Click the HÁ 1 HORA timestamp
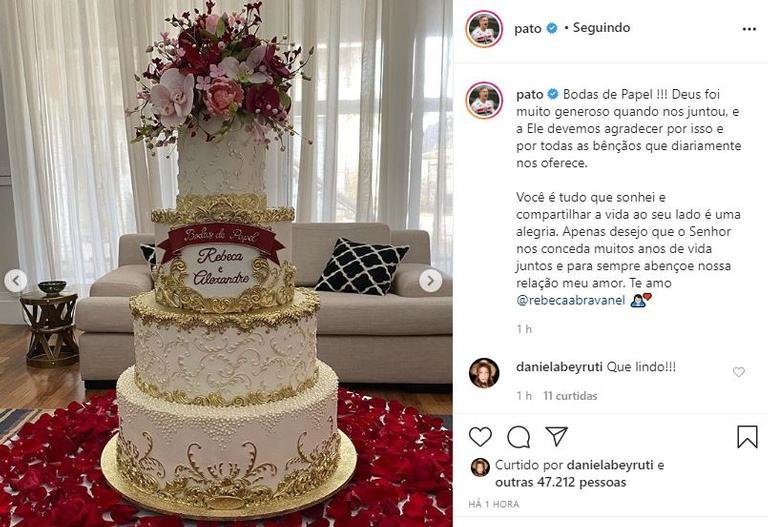This screenshot has height=527, width=768. [494, 504]
